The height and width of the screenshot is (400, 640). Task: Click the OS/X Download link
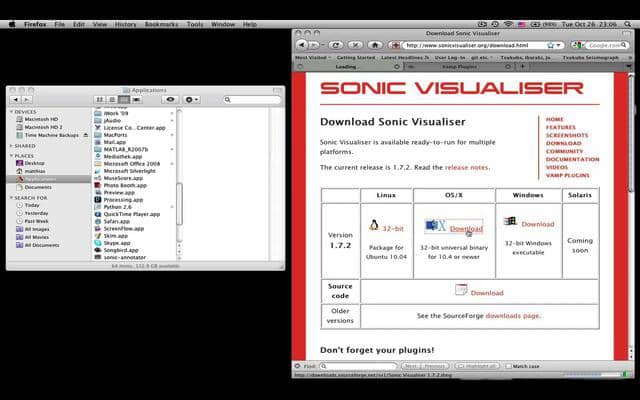click(x=466, y=229)
